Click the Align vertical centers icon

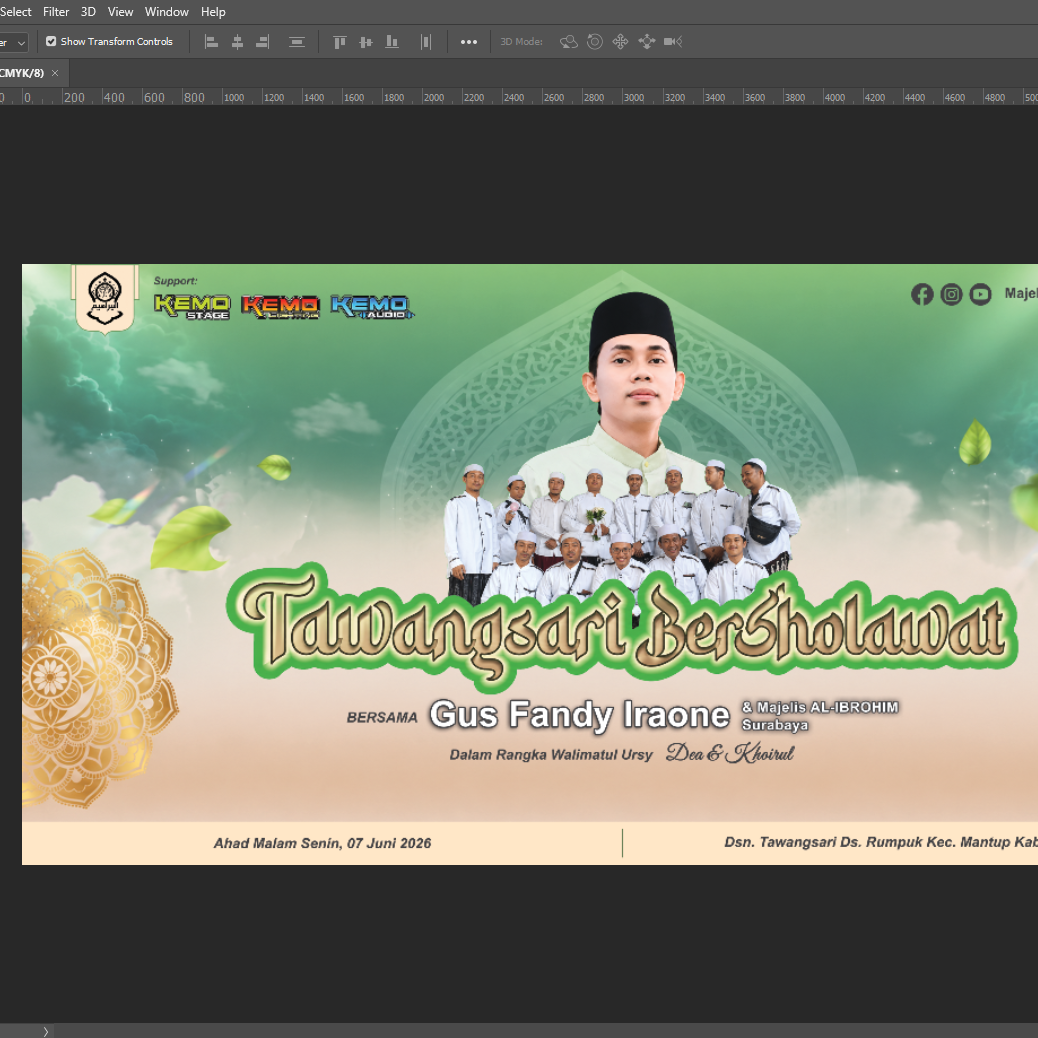[365, 42]
